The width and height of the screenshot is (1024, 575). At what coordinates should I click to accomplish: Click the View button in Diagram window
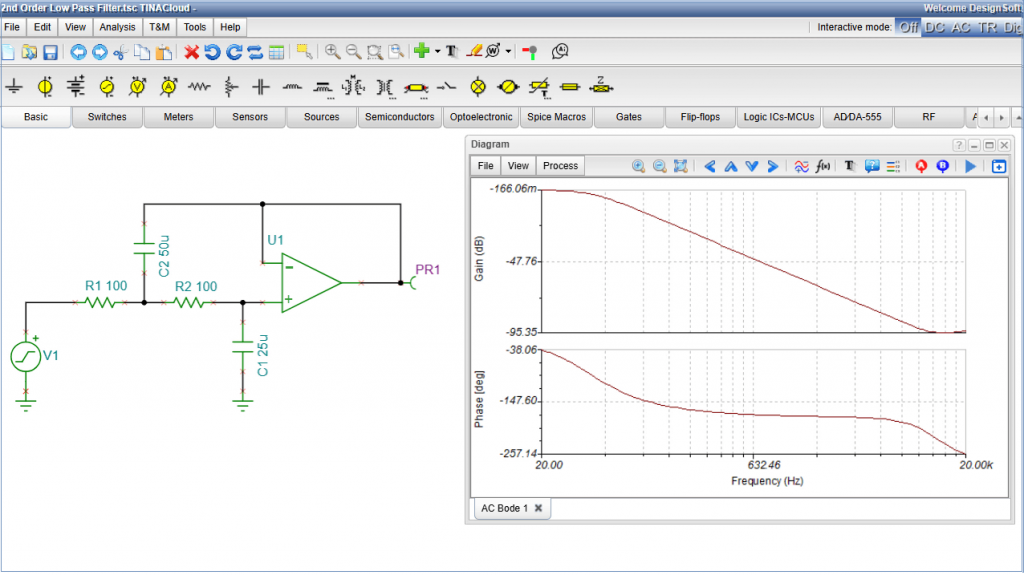518,166
